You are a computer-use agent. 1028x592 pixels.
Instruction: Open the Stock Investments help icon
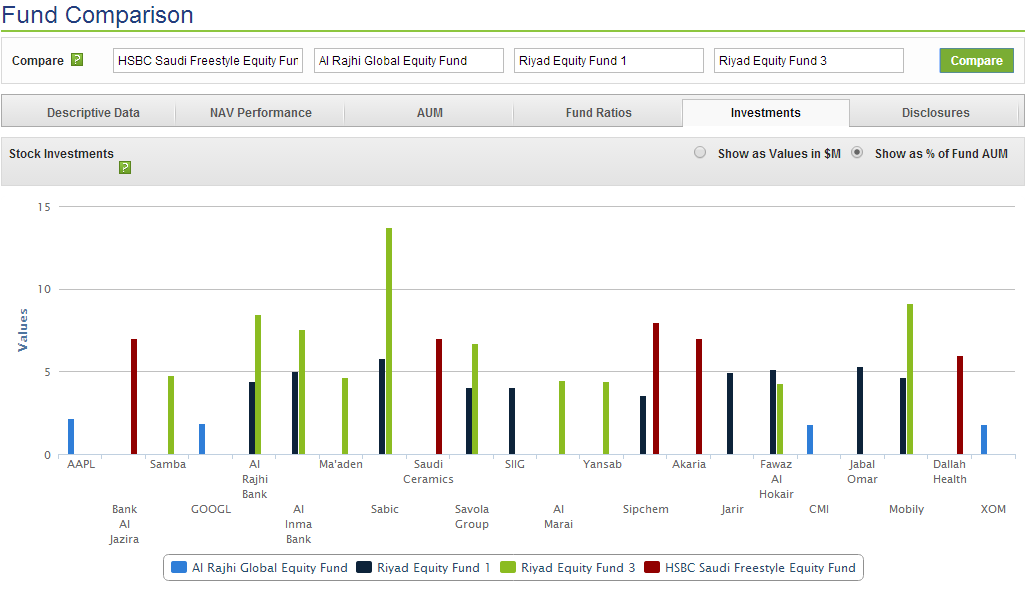click(125, 168)
